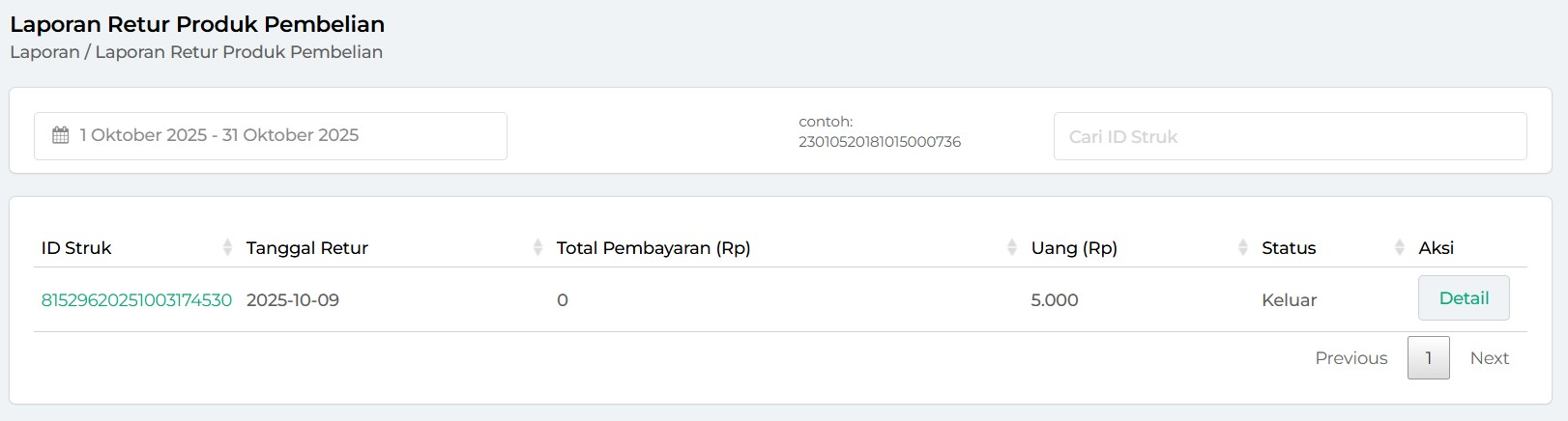The width and height of the screenshot is (1568, 421).
Task: Click sort arrows beside ID Struk header
Action: click(227, 248)
